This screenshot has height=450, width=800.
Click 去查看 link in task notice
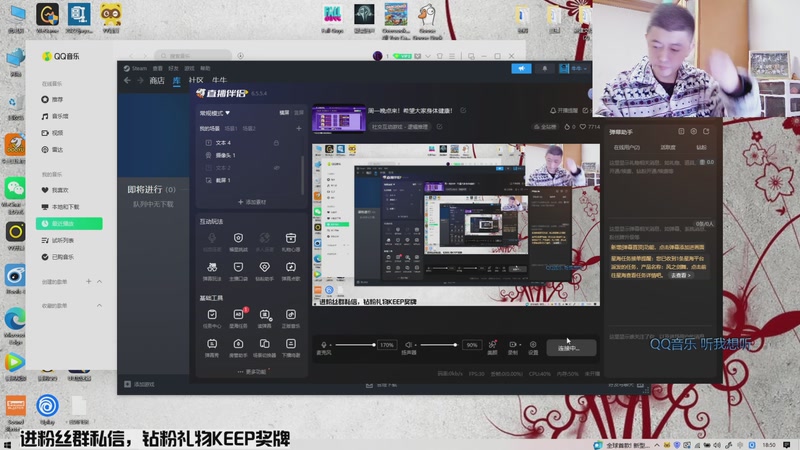(681, 276)
